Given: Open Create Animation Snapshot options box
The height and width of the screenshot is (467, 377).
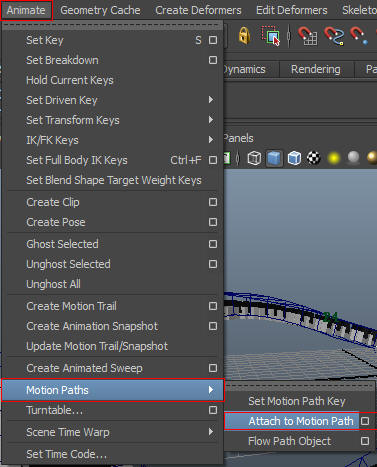Looking at the screenshot, I should tap(213, 326).
